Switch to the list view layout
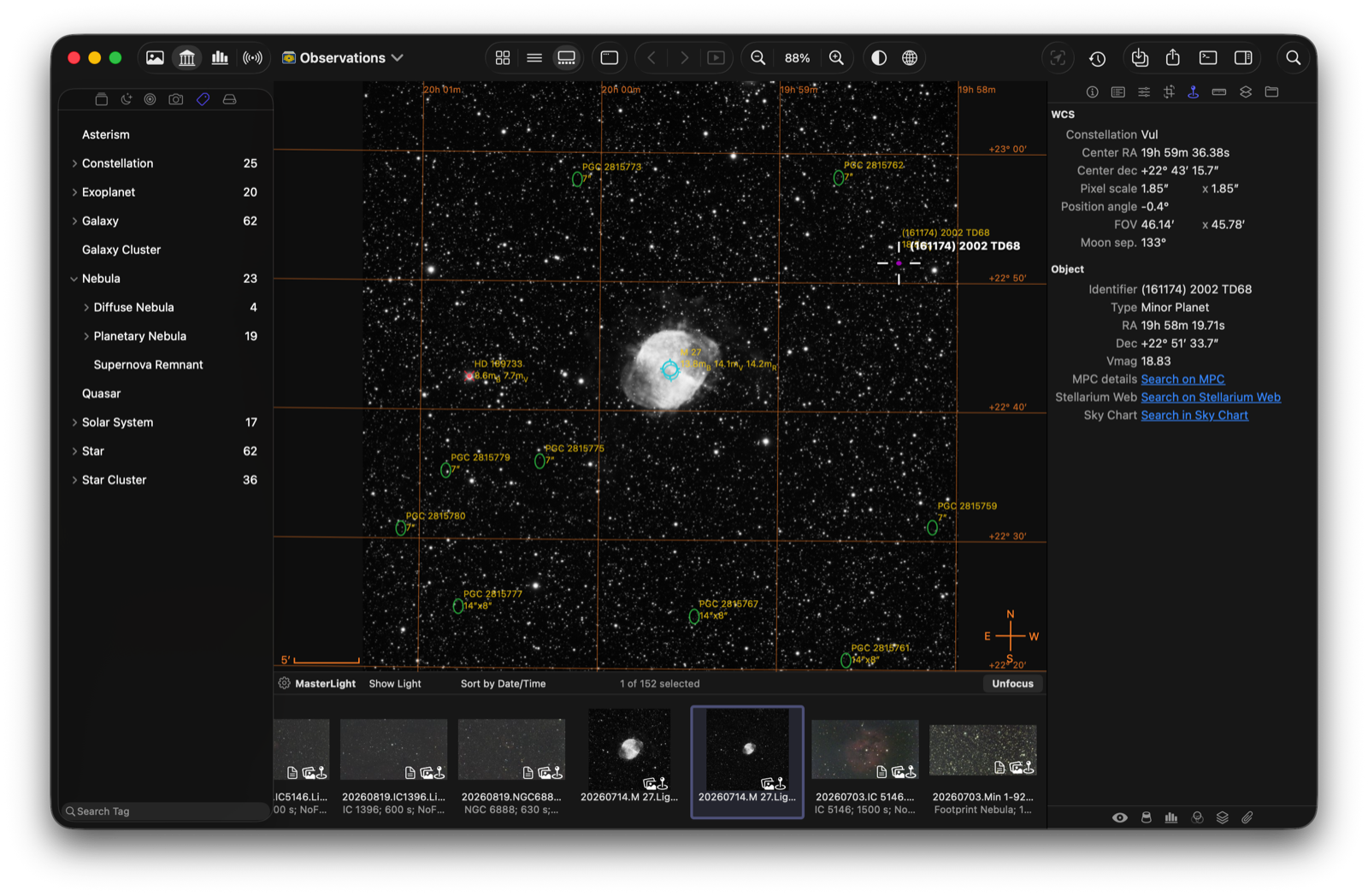The width and height of the screenshot is (1368, 896). 534,58
